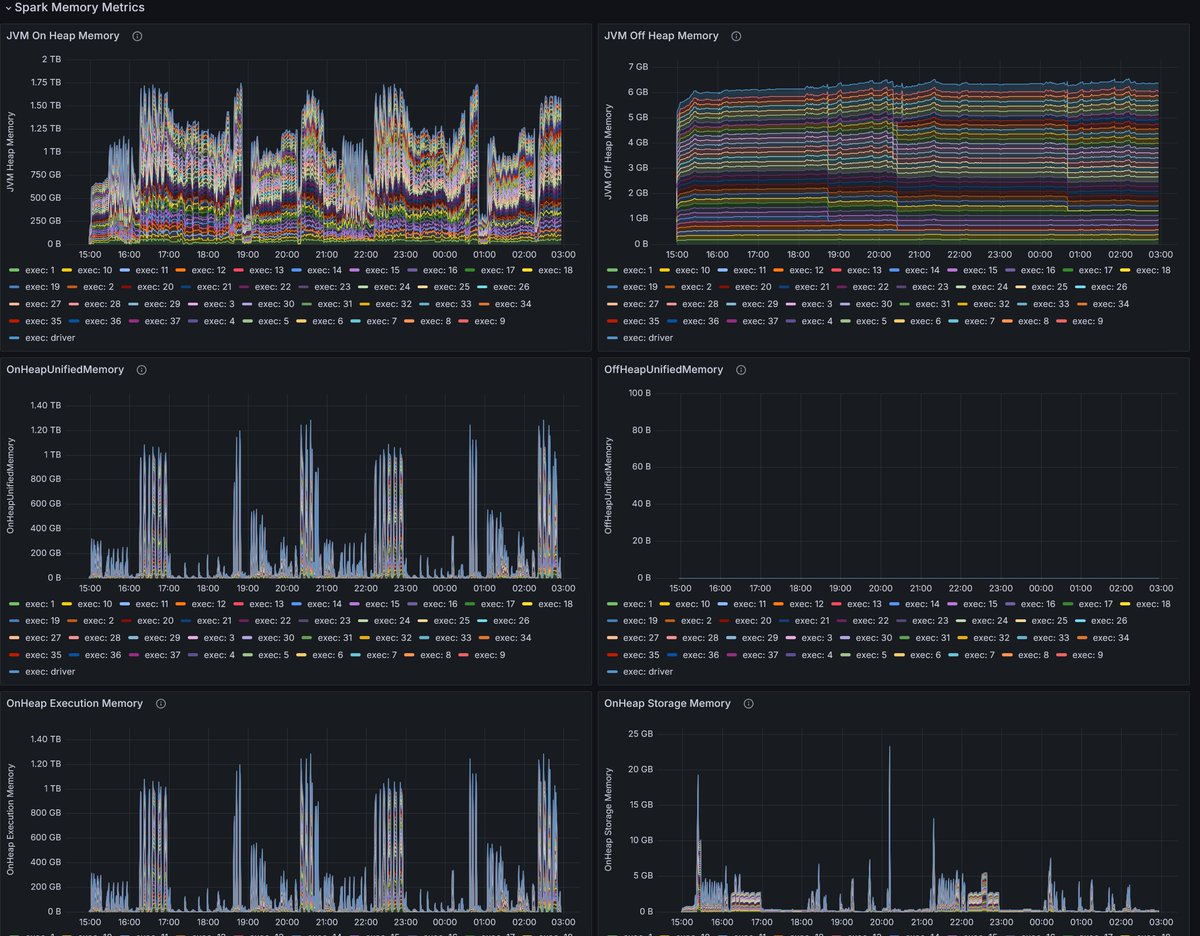Viewport: 1200px width, 936px height.
Task: Toggle exec: 13 in OffHeapUnifiedMemory legend
Action: 864,604
